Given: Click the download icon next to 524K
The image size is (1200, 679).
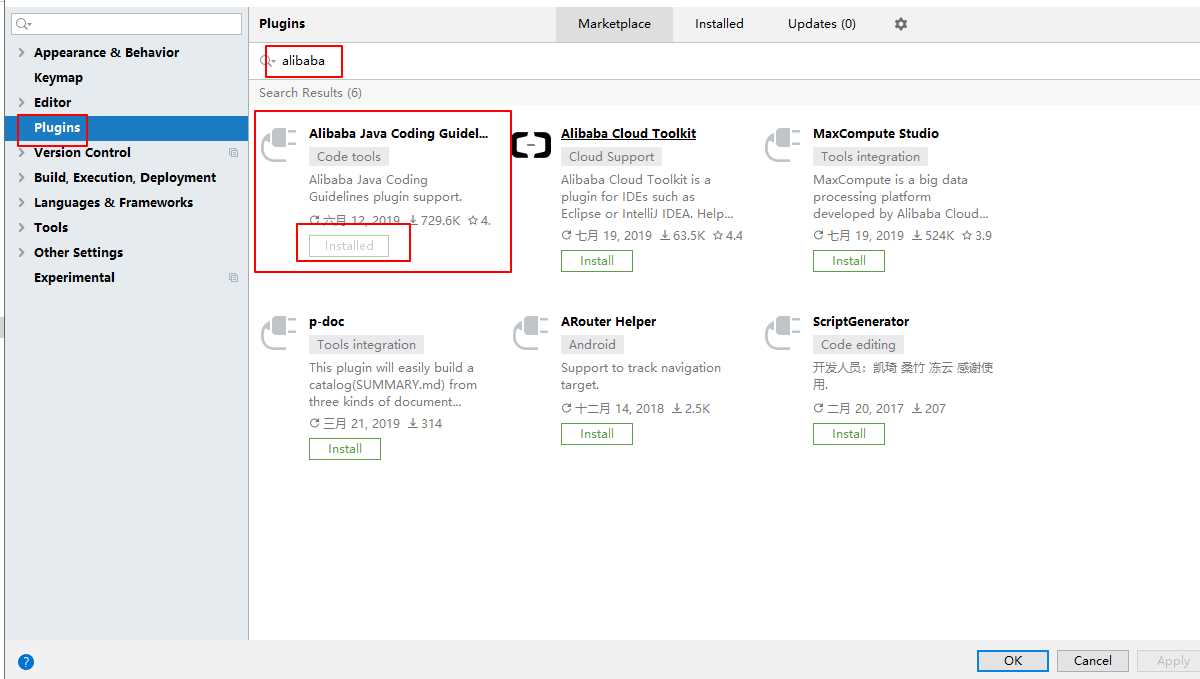Looking at the screenshot, I should pyautogui.click(x=918, y=236).
